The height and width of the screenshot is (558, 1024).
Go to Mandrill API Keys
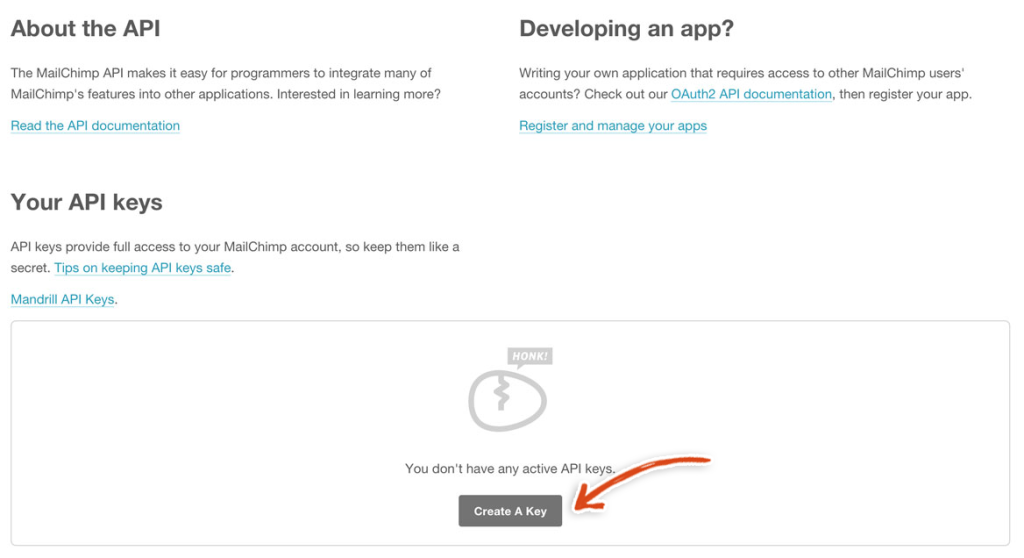click(x=63, y=299)
